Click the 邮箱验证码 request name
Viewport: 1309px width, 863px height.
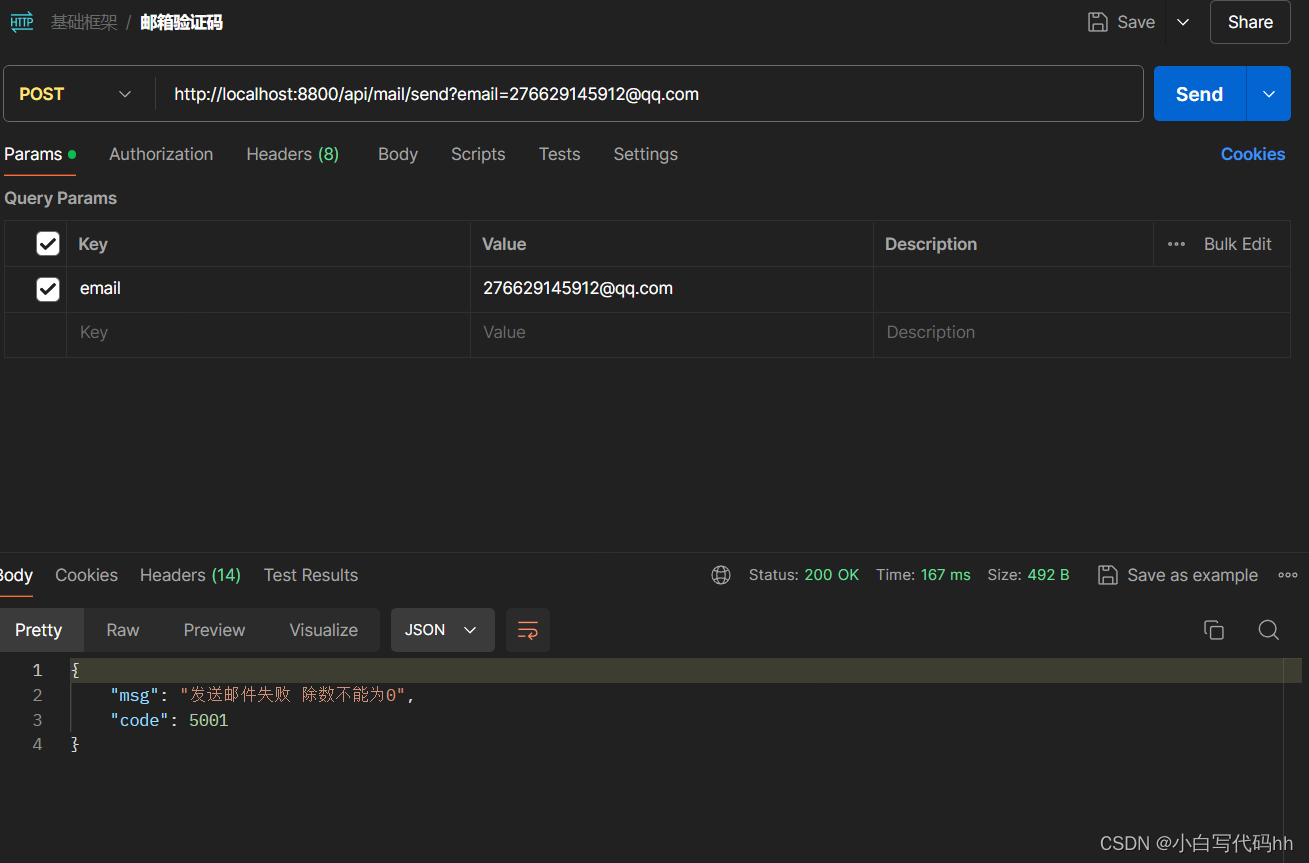click(x=181, y=22)
